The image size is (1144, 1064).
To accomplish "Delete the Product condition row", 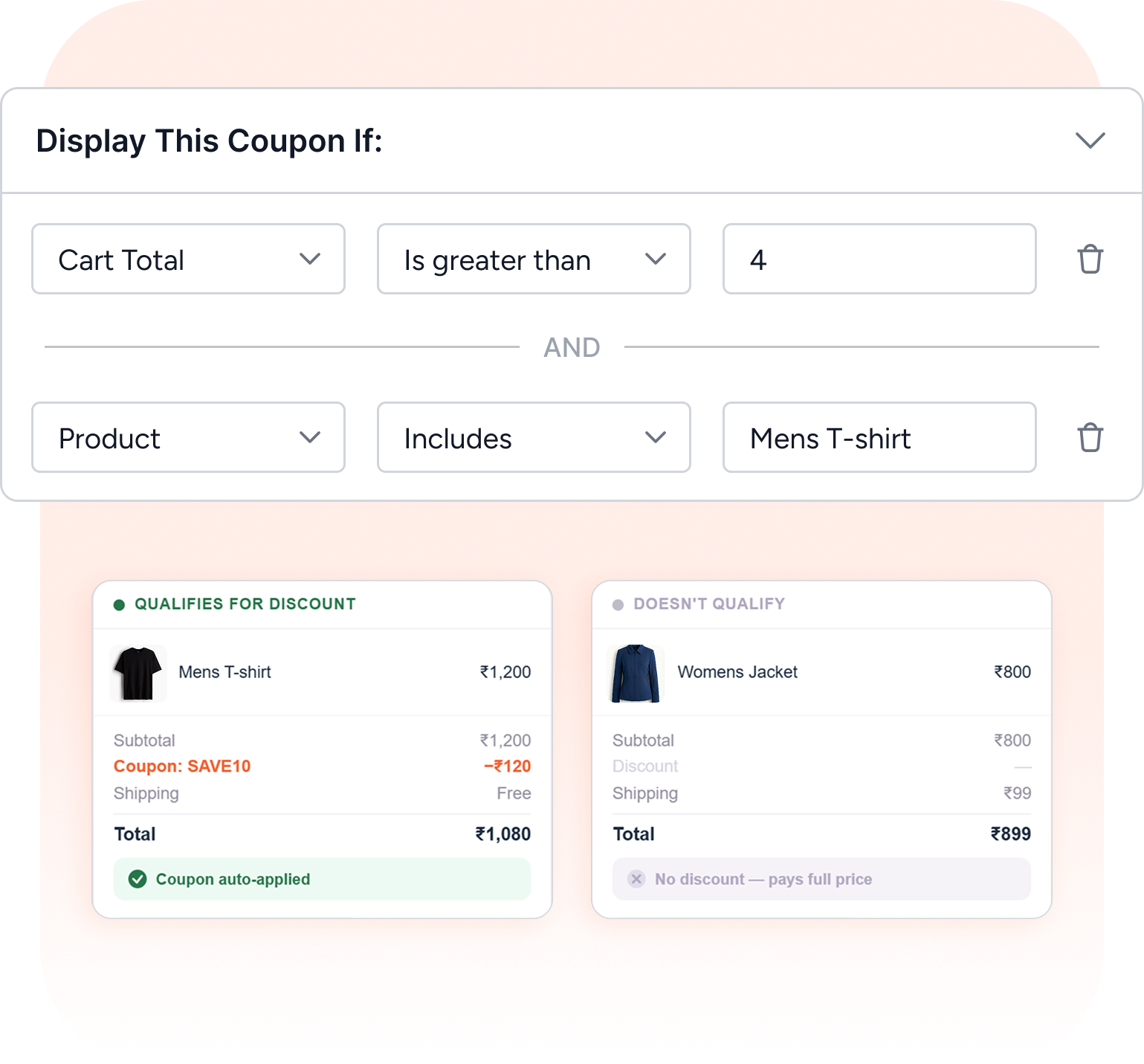I will pyautogui.click(x=1090, y=437).
